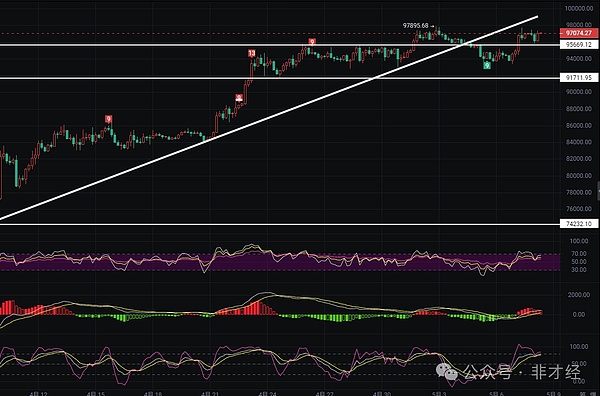Click the 74232.10 support line label
Screen dimensions: 600x396
click(x=579, y=224)
